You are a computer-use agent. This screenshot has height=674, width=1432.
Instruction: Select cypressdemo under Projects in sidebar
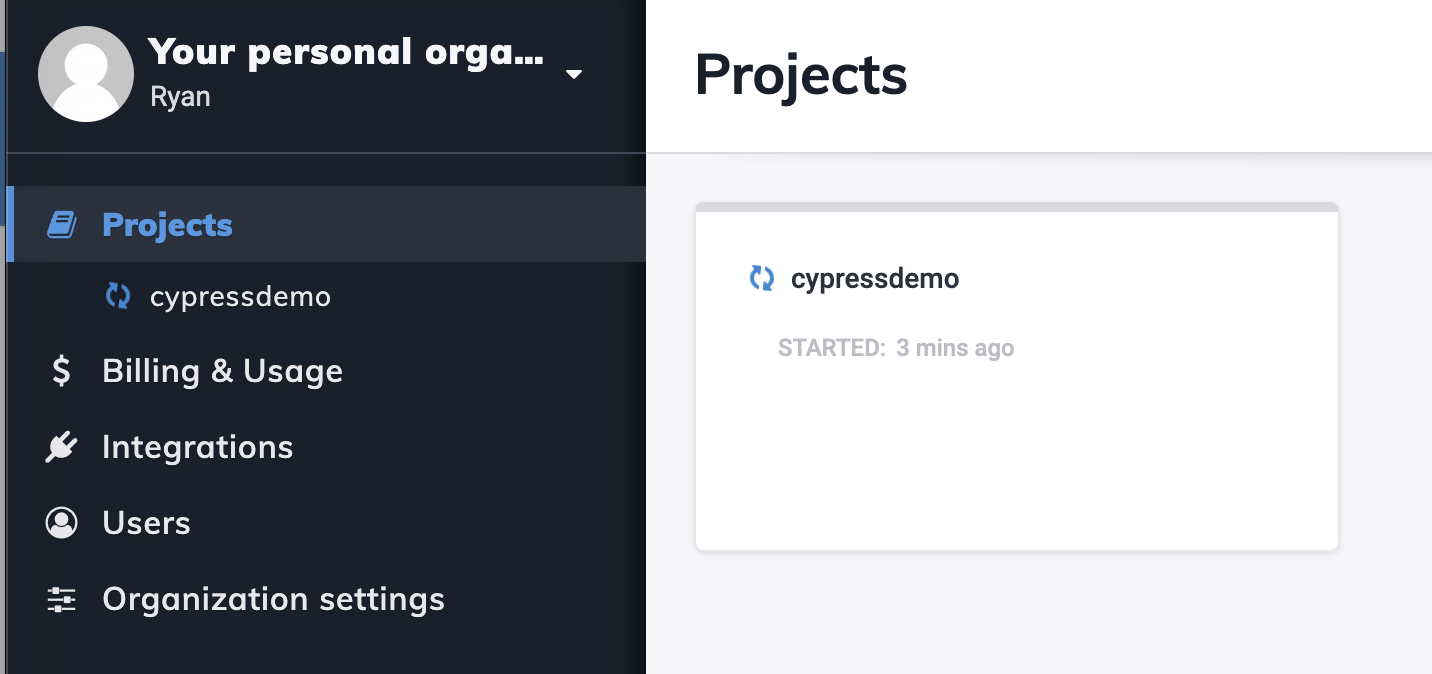pyautogui.click(x=240, y=297)
